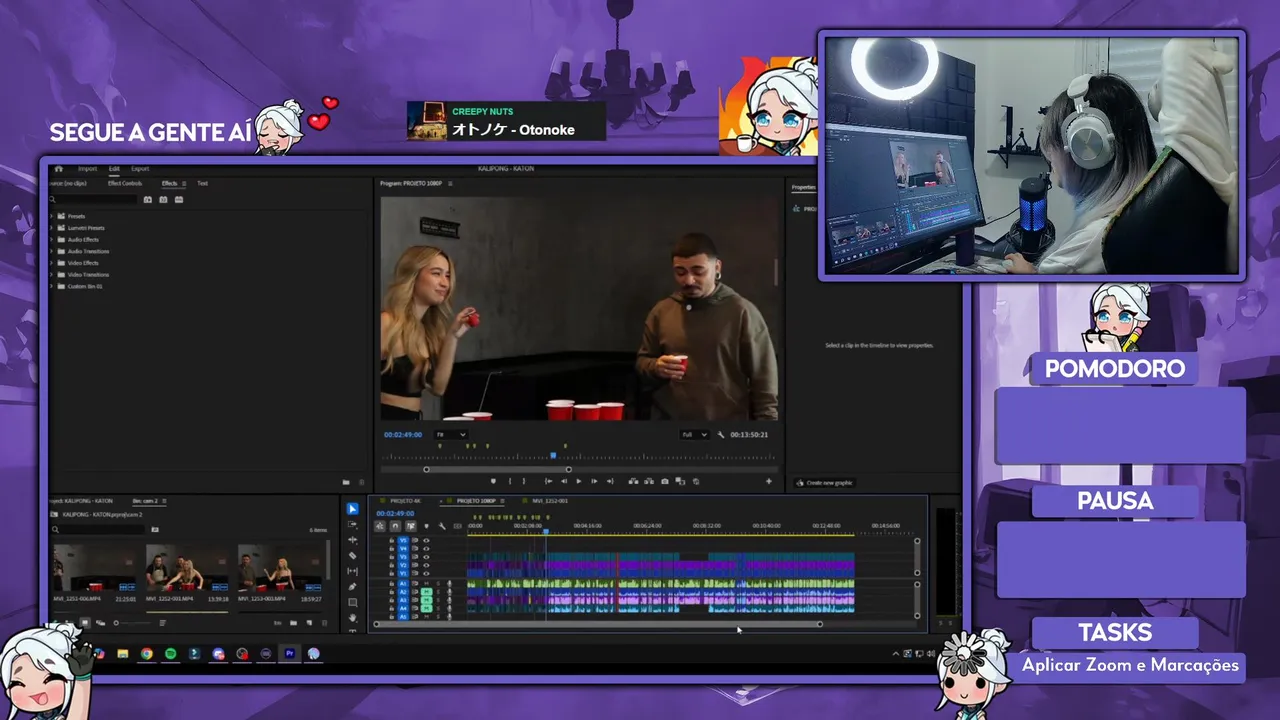The width and height of the screenshot is (1280, 720).
Task: Click Mark Out bracket button
Action: (x=524, y=481)
